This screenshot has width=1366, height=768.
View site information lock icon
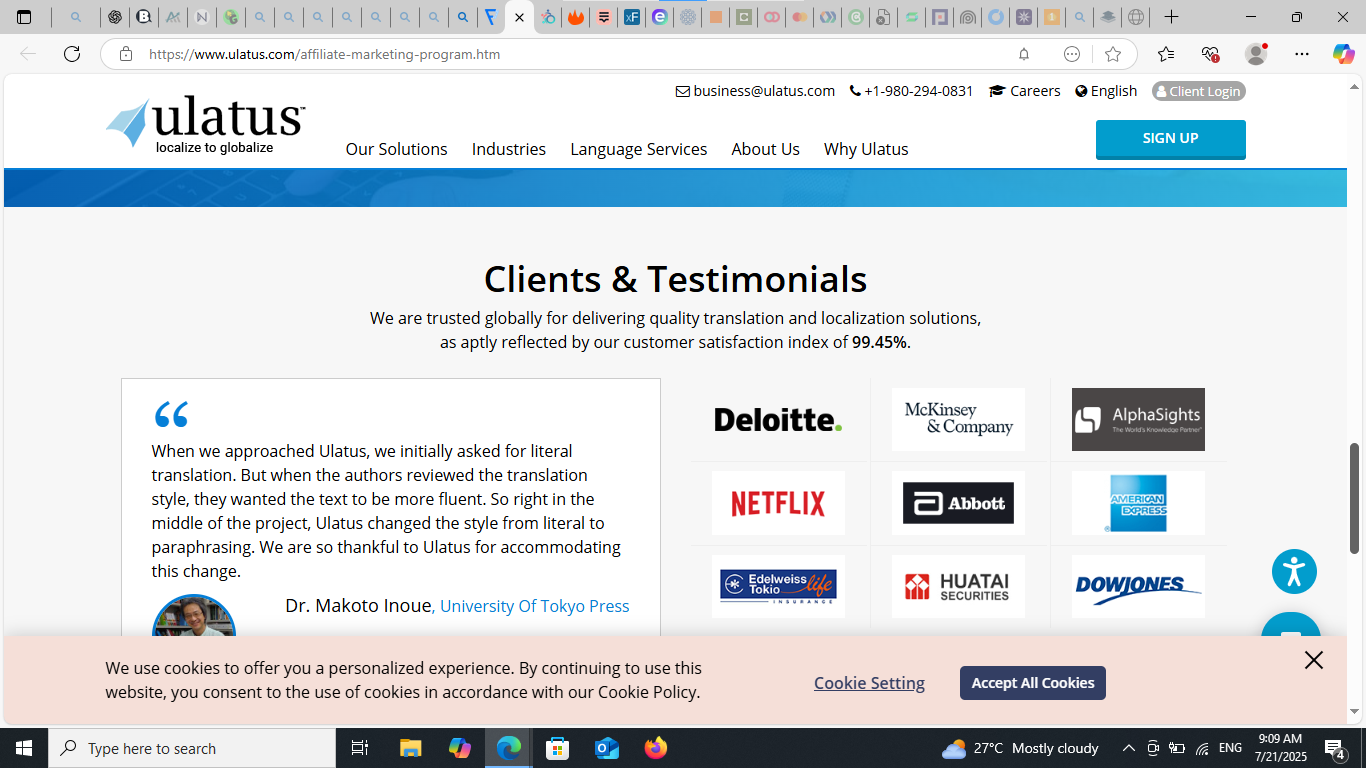tap(126, 54)
